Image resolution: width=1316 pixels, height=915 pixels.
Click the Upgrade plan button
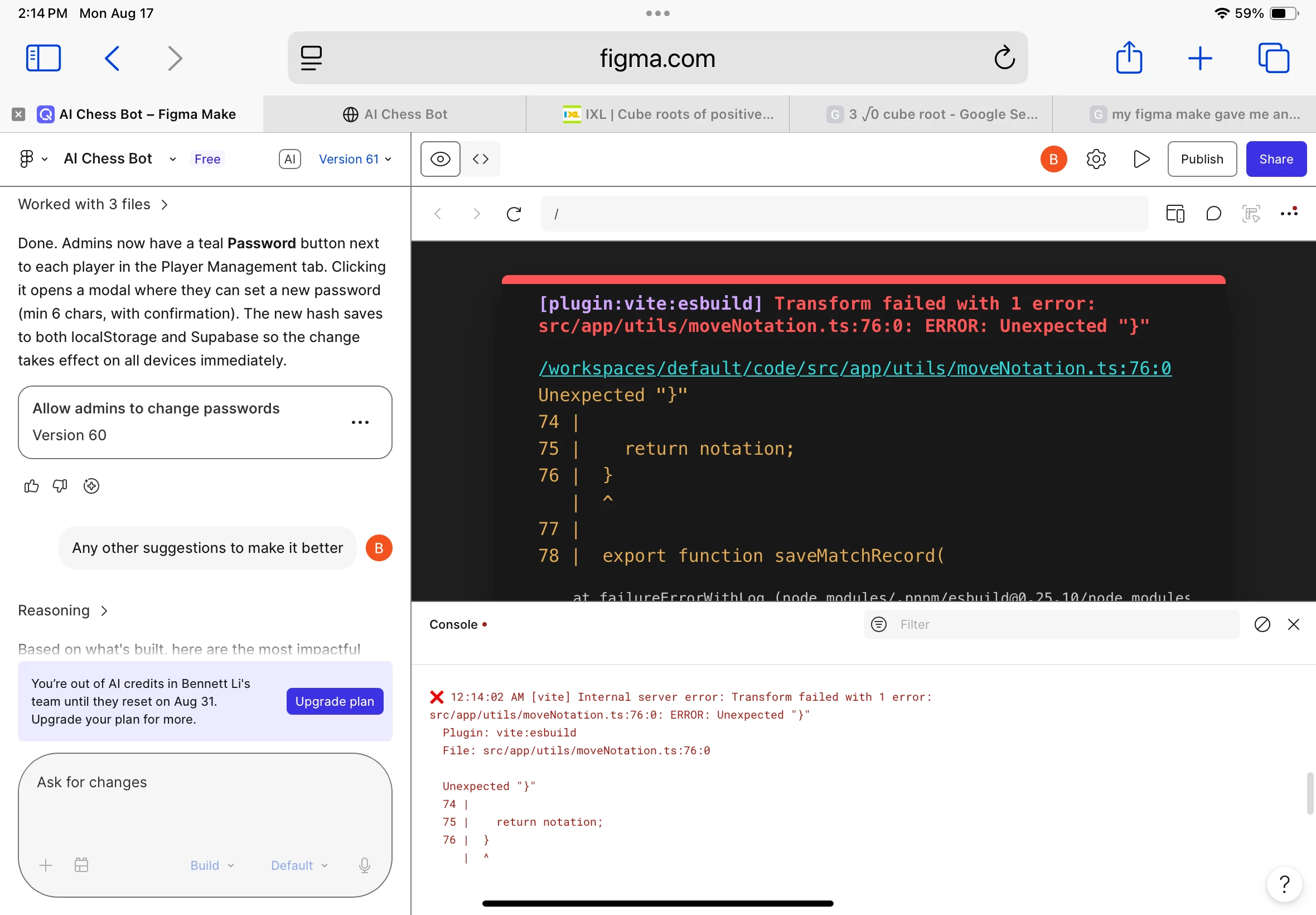pos(335,701)
